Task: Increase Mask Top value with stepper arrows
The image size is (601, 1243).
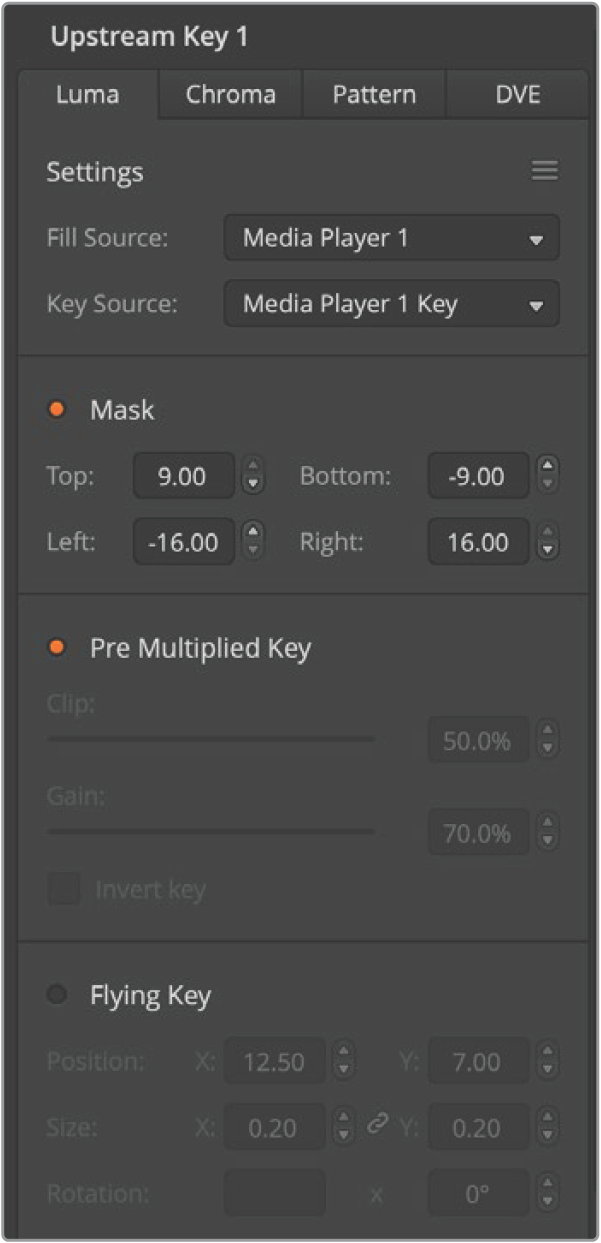Action: click(254, 466)
